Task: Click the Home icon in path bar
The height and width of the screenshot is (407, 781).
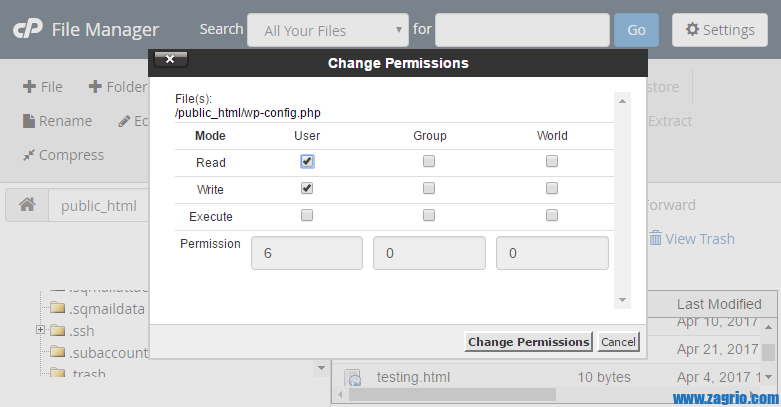Action: click(x=27, y=206)
